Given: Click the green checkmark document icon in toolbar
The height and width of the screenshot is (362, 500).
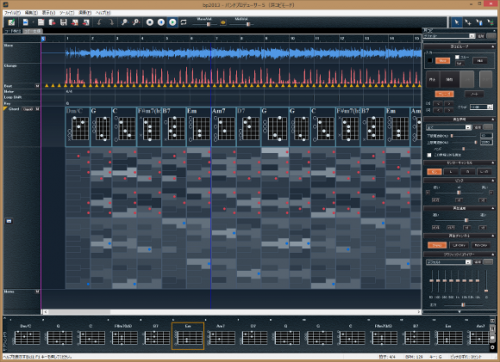Looking at the screenshot, I should [x=12, y=22].
